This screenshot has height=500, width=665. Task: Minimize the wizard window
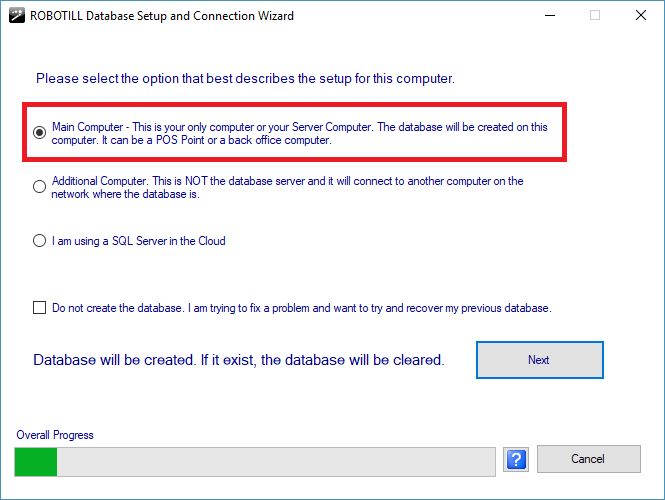(550, 16)
